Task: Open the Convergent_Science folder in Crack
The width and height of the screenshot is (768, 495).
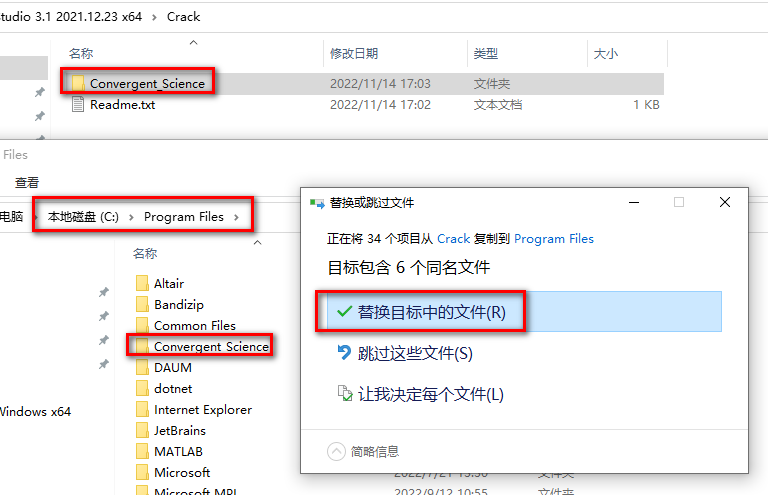Action: coord(146,83)
